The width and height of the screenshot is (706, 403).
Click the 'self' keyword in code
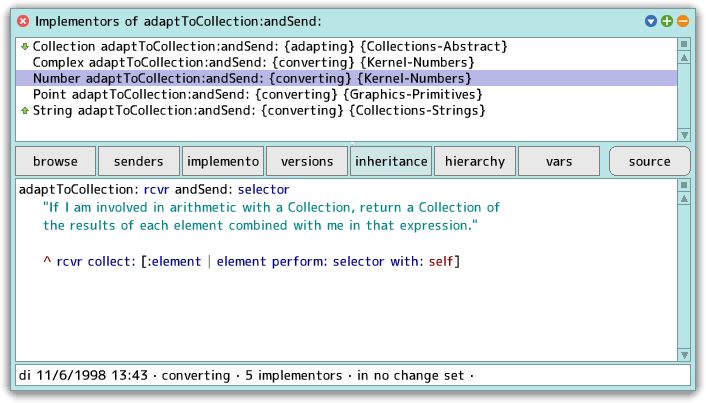tap(440, 262)
